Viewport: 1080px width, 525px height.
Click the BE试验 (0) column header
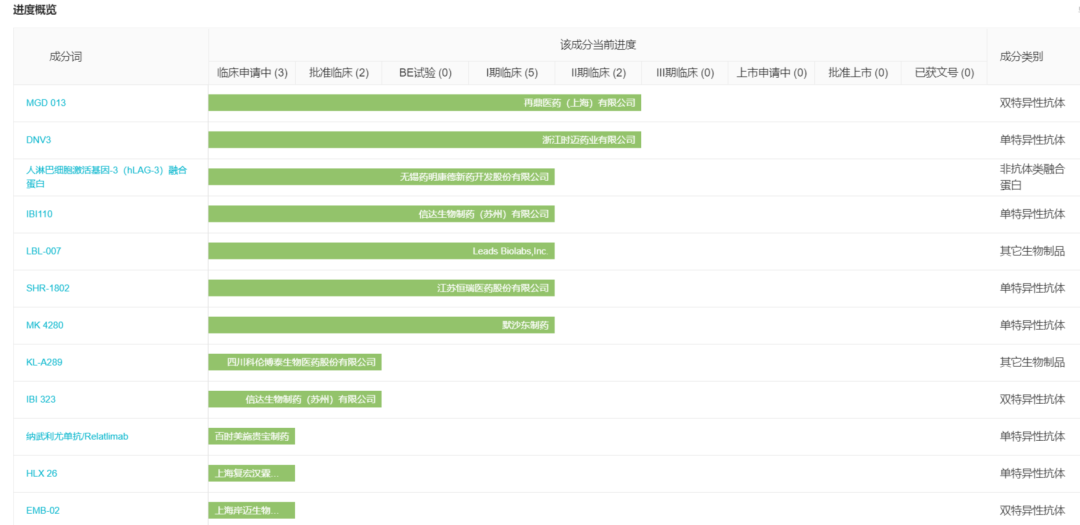(x=426, y=73)
